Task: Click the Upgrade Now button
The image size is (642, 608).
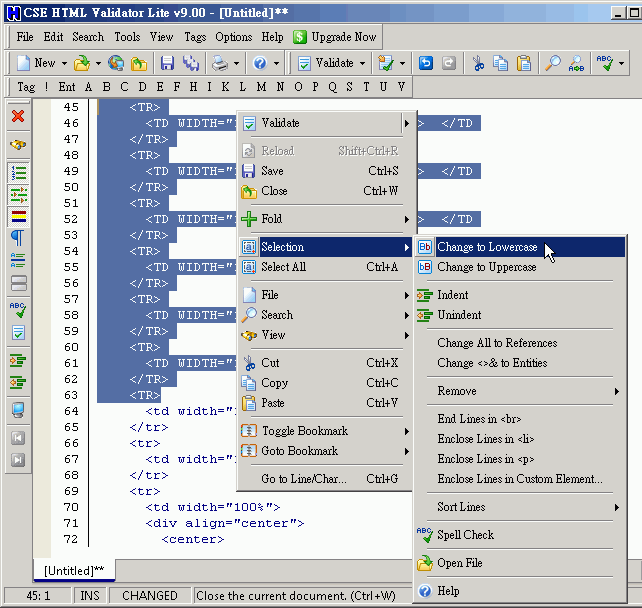Action: pos(335,37)
